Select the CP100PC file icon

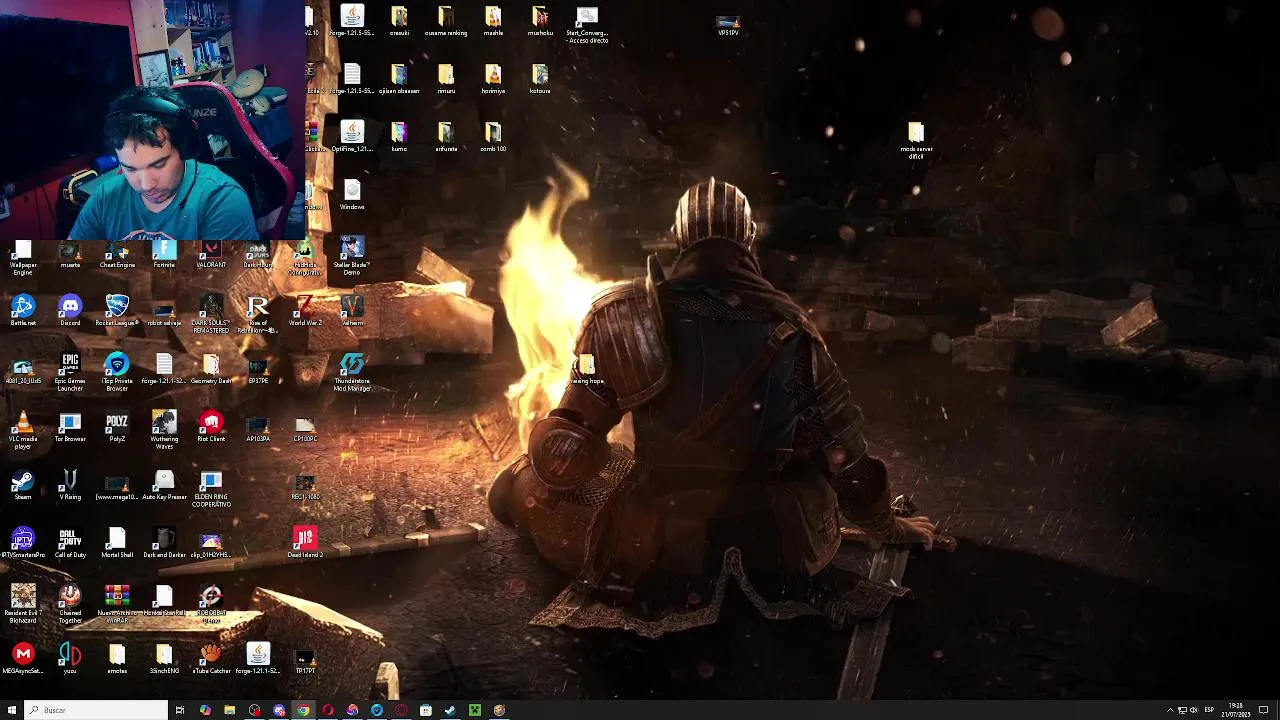[305, 430]
